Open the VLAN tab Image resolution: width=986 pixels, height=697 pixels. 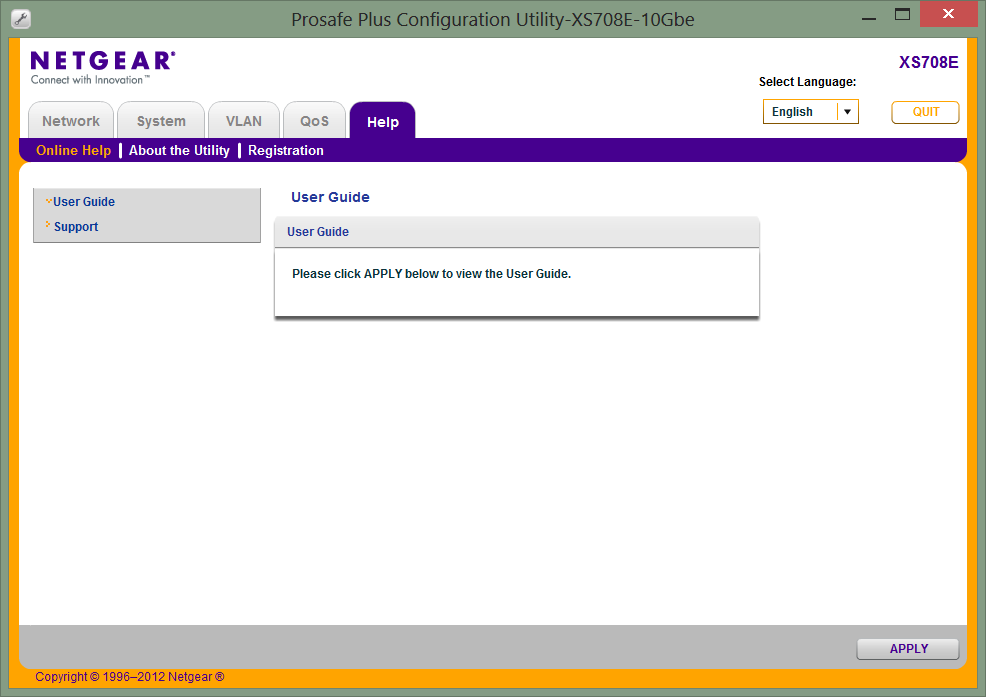pyautogui.click(x=243, y=121)
